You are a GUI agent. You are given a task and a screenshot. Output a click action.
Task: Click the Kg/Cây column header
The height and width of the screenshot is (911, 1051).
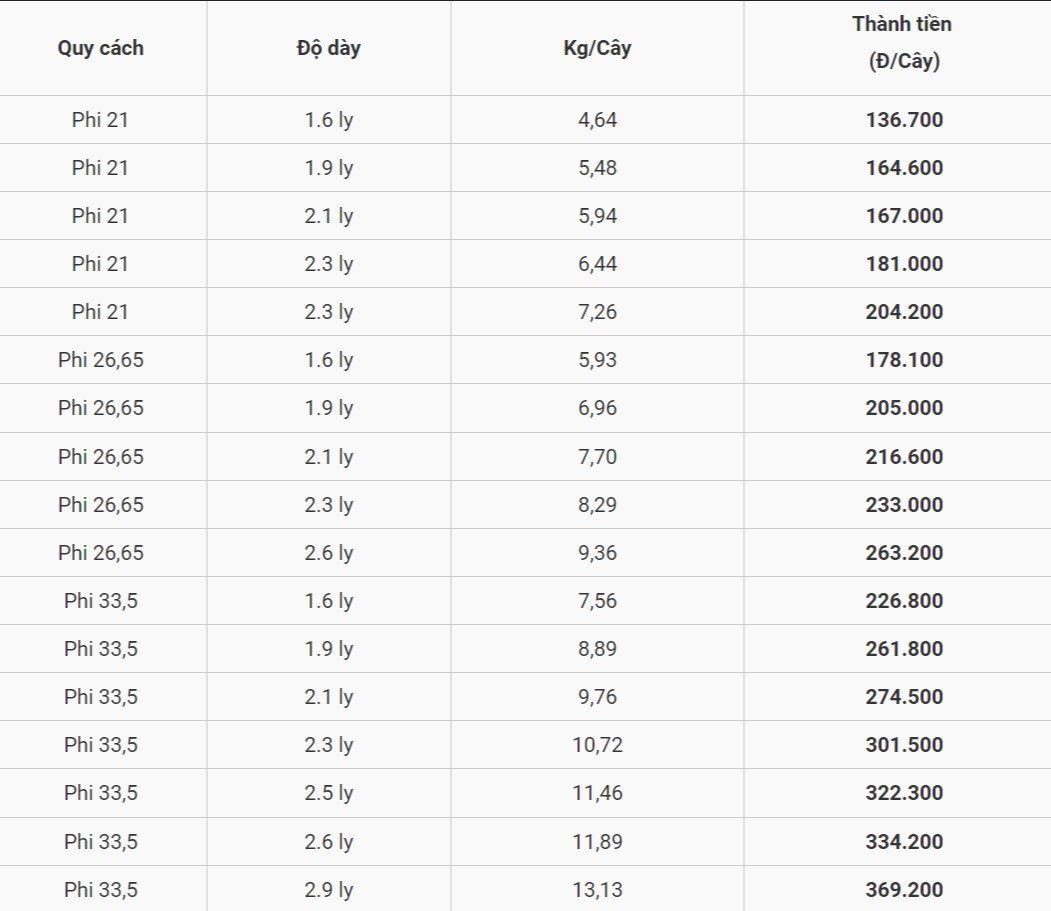pos(597,48)
